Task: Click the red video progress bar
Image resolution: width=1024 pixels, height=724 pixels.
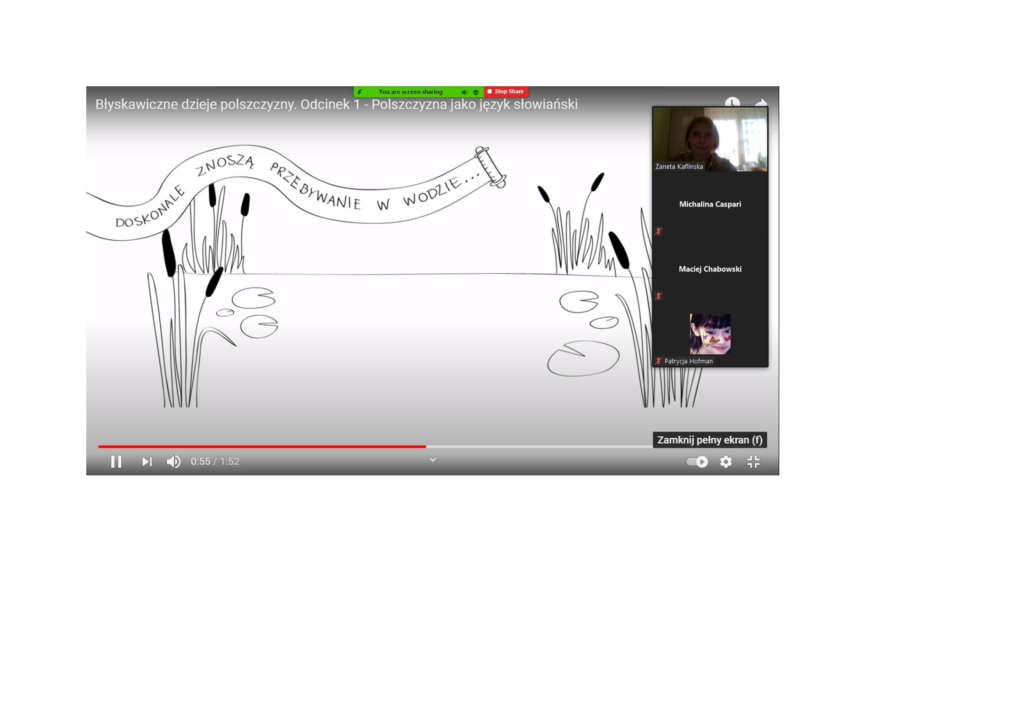Action: [x=262, y=447]
